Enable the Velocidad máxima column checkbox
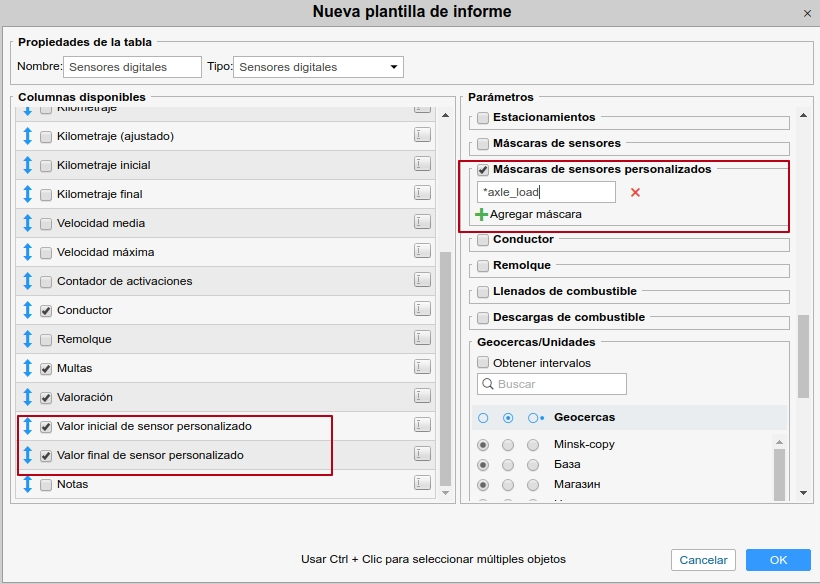820x584 pixels. 46,253
